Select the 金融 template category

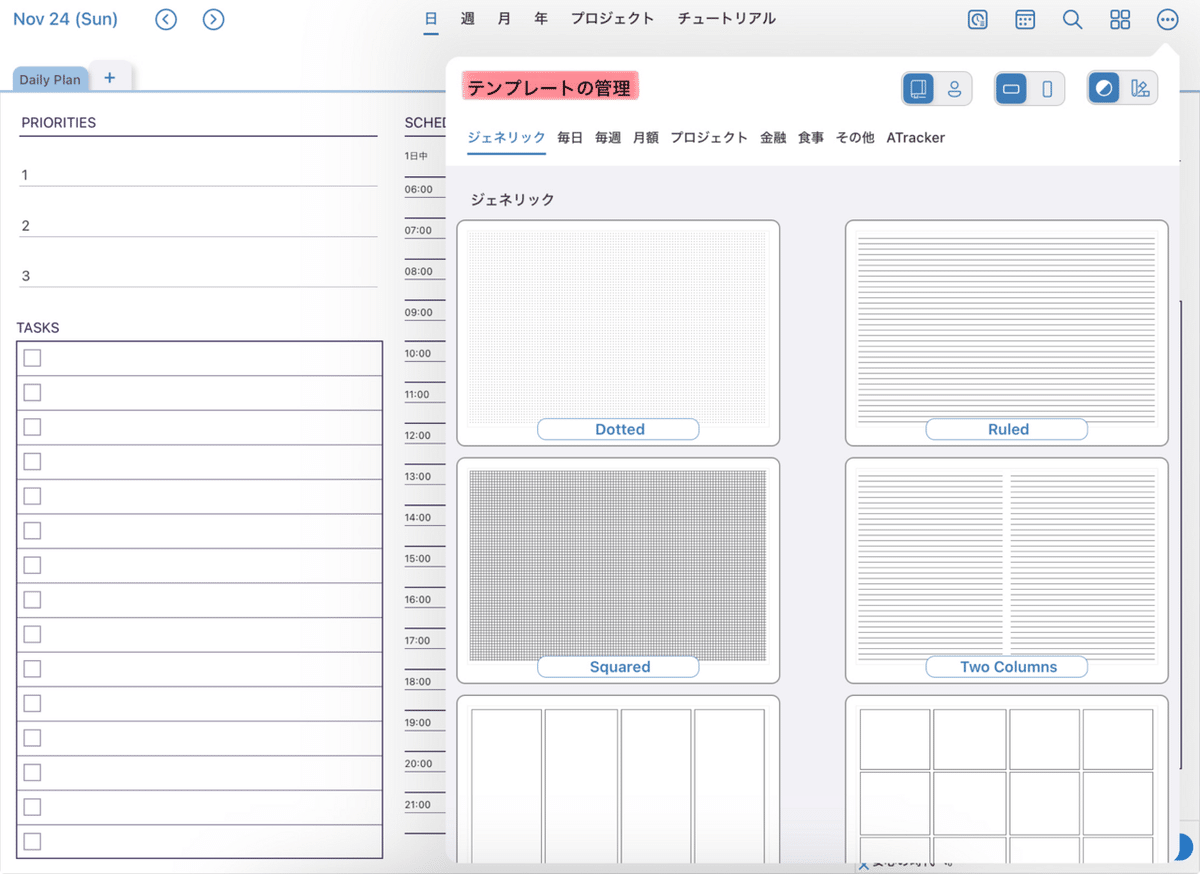773,138
